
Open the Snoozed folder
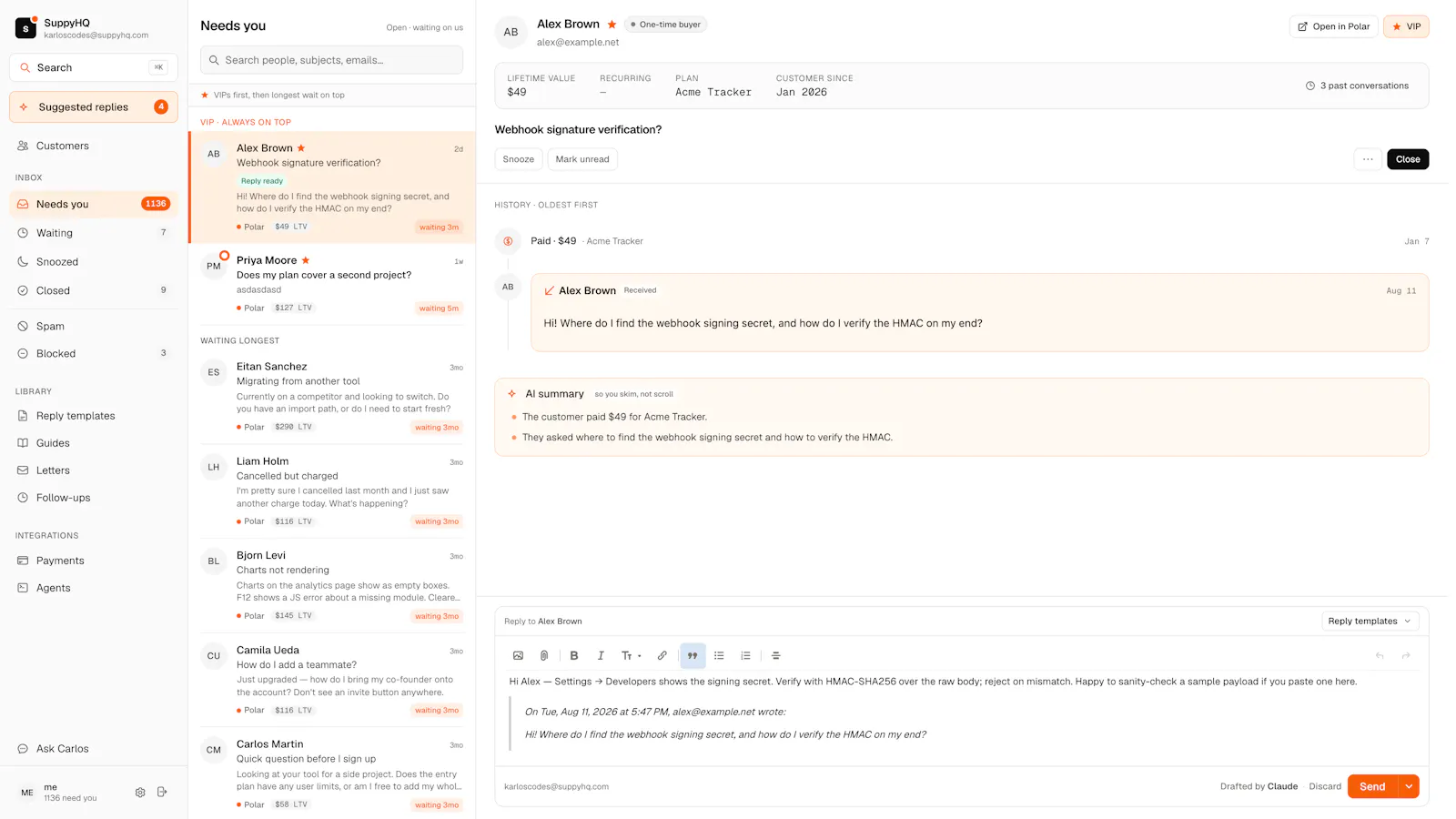pos(94,262)
